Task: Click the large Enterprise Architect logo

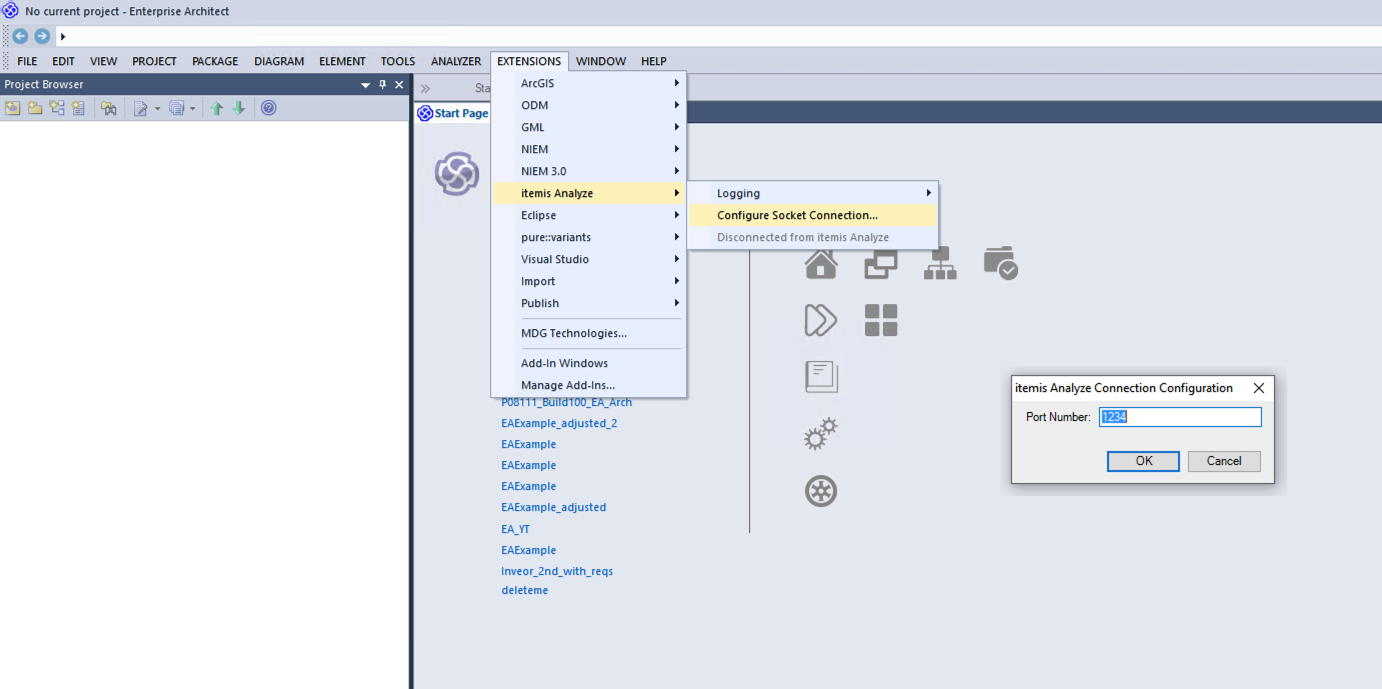Action: pos(457,174)
